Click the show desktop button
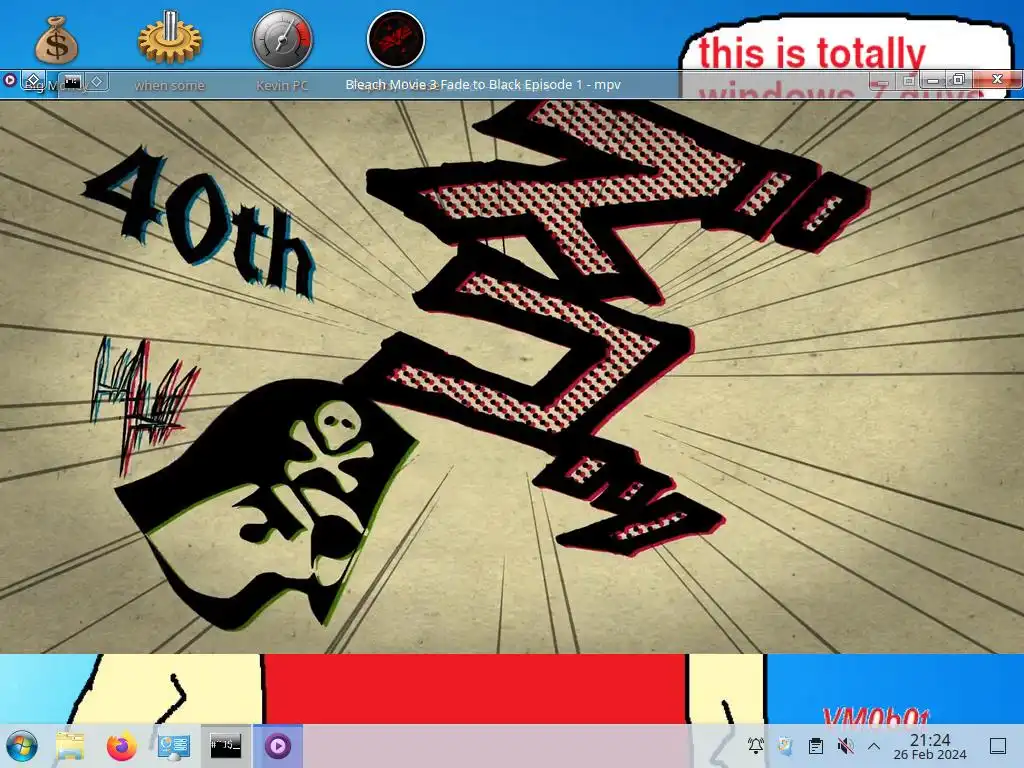The image size is (1024, 768). (998, 745)
